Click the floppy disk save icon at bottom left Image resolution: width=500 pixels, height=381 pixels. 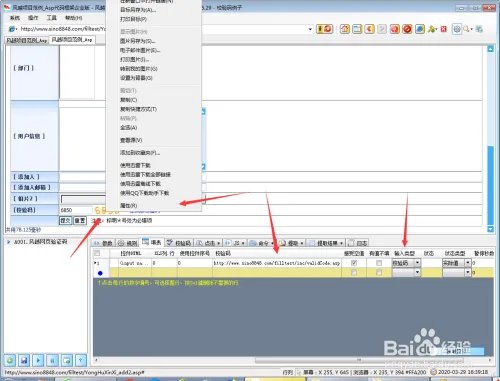coord(24,360)
